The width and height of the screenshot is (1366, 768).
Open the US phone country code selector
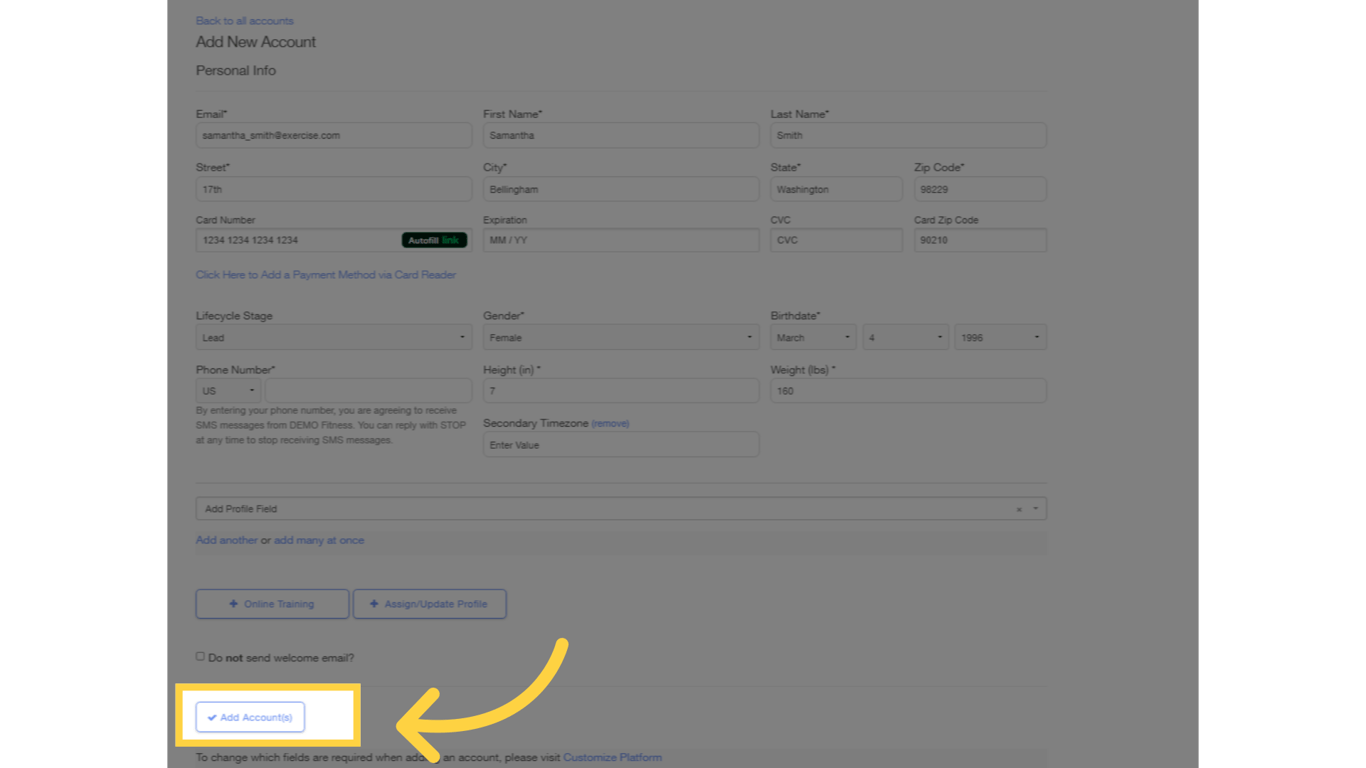click(227, 391)
